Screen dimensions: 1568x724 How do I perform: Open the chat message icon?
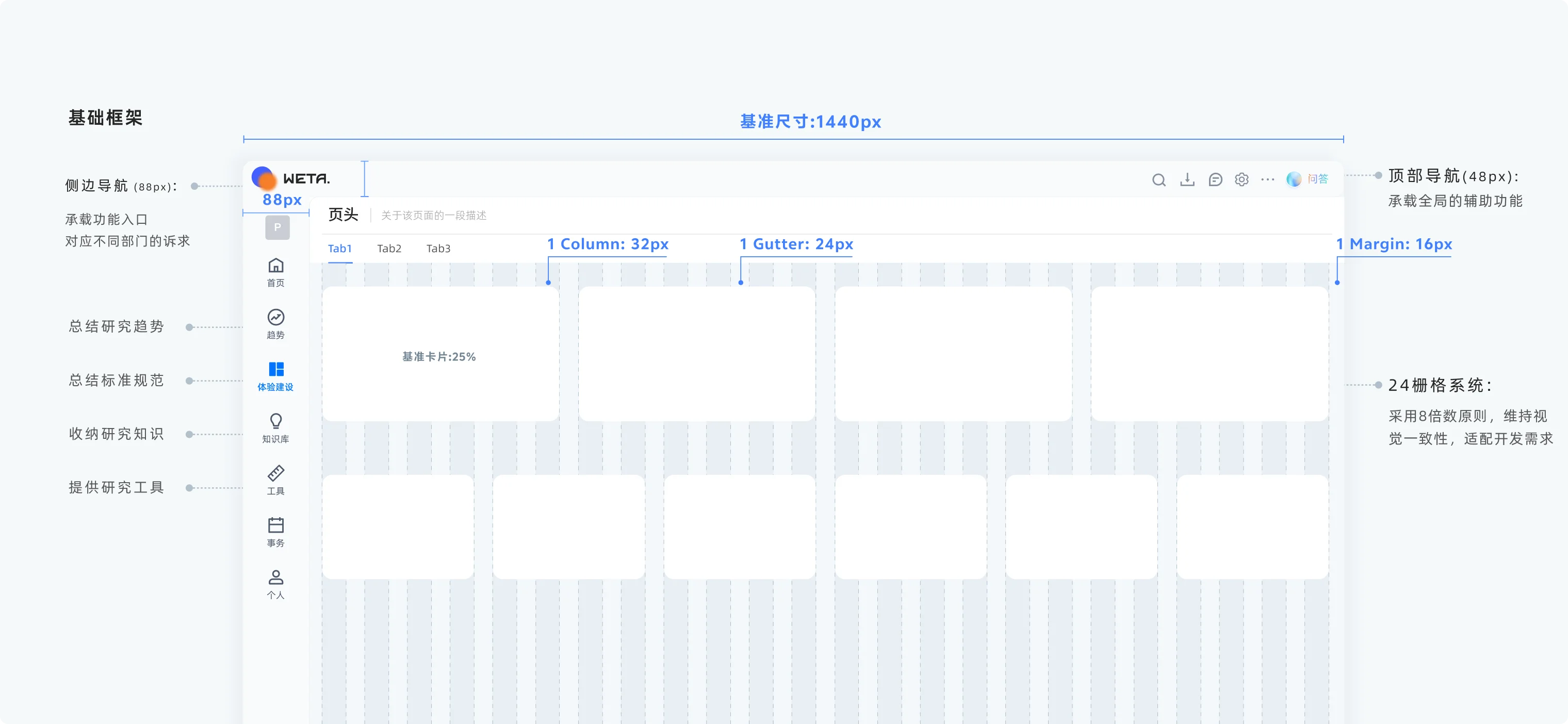[1215, 179]
